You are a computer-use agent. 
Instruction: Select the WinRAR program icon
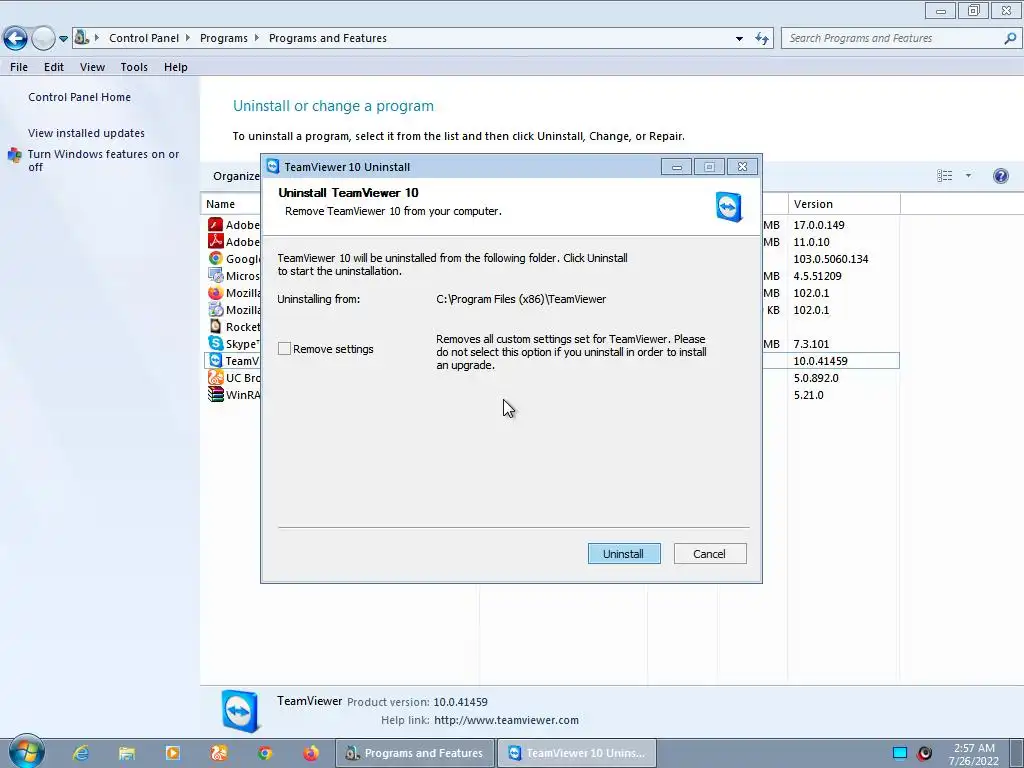click(216, 394)
